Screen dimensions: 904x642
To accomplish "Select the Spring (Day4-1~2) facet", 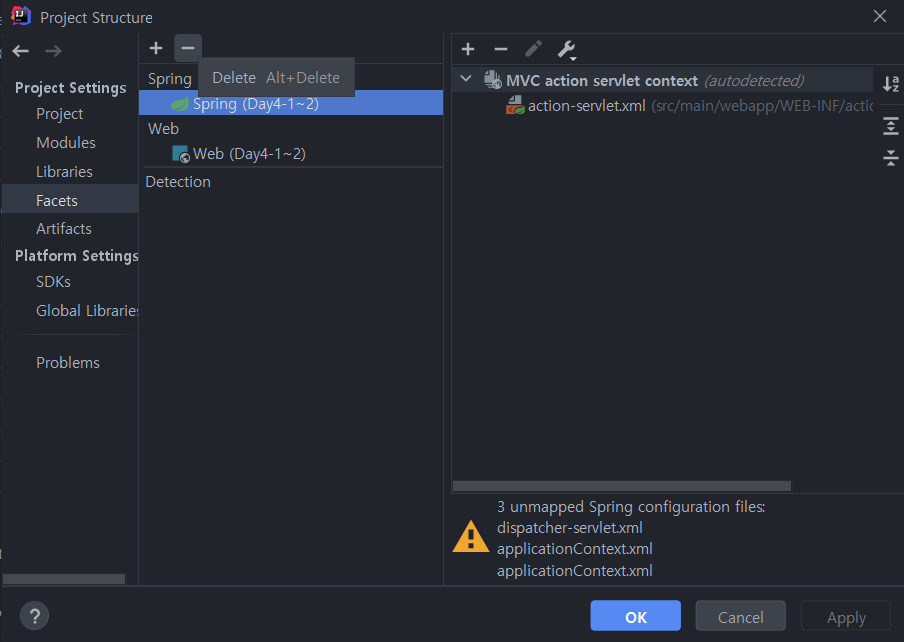I will tap(291, 104).
